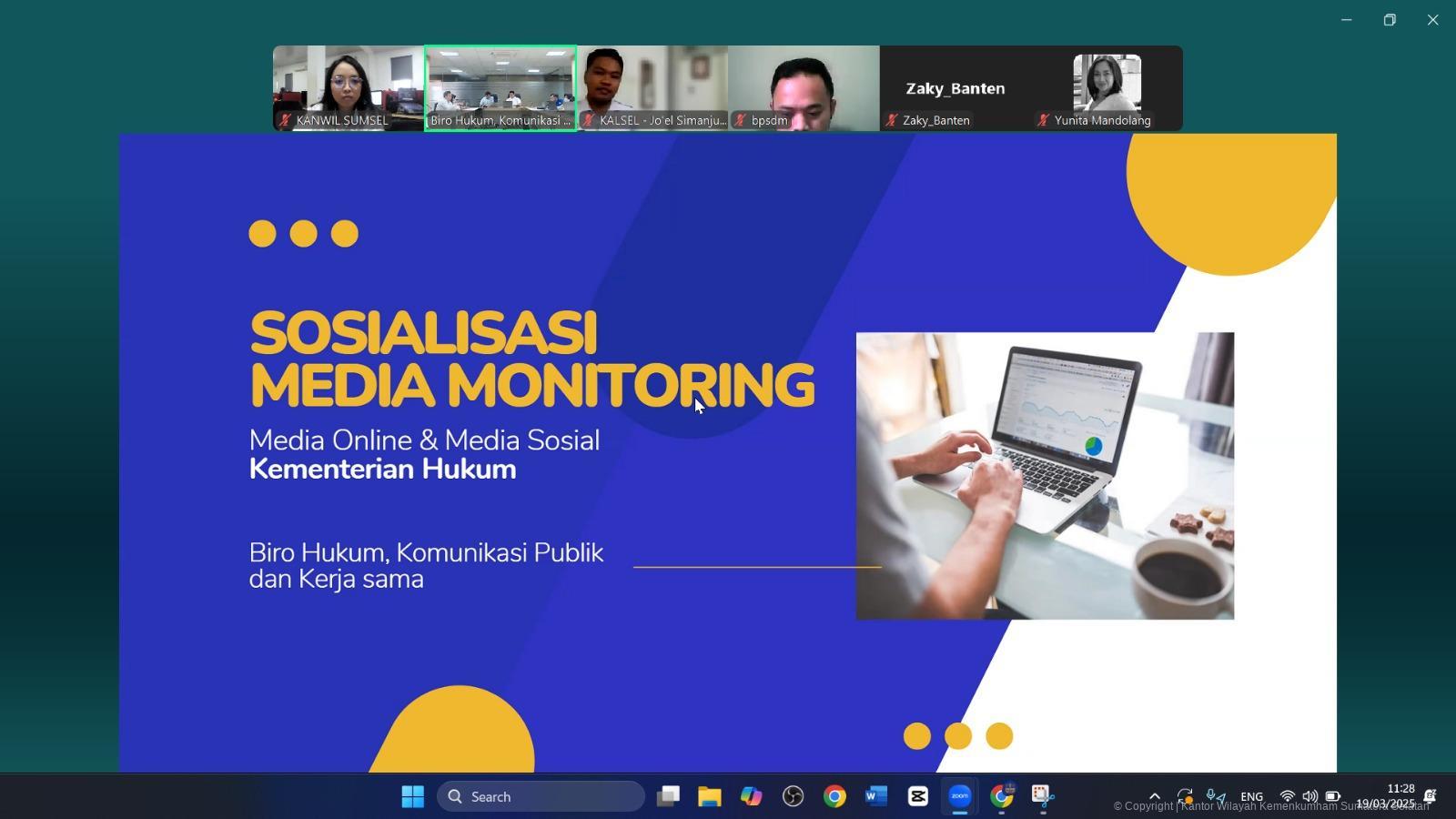The width and height of the screenshot is (1456, 819).
Task: Select Yunita Mandolang's participant tile
Action: pyautogui.click(x=1107, y=88)
